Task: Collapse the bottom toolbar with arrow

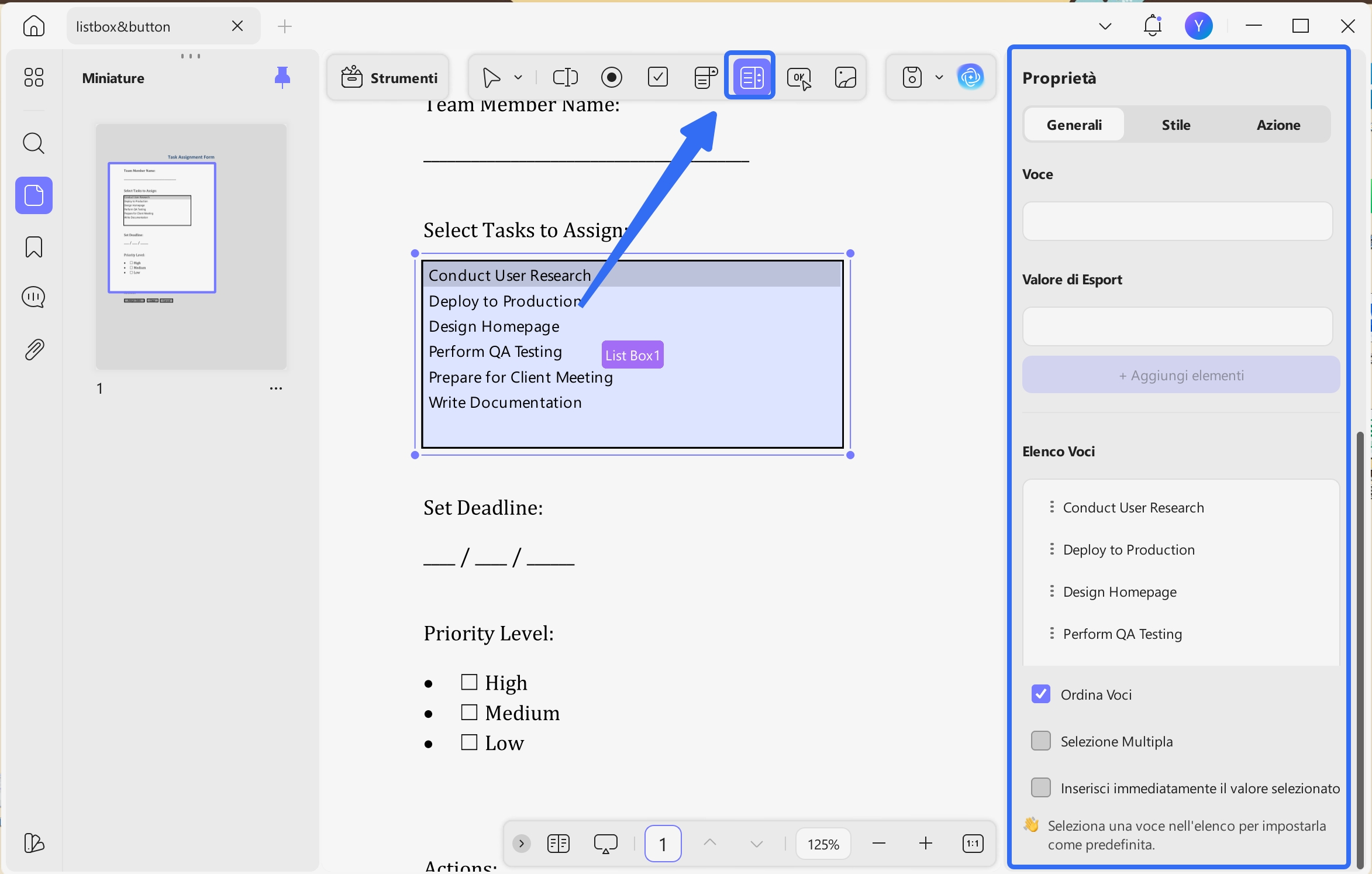Action: (x=521, y=844)
